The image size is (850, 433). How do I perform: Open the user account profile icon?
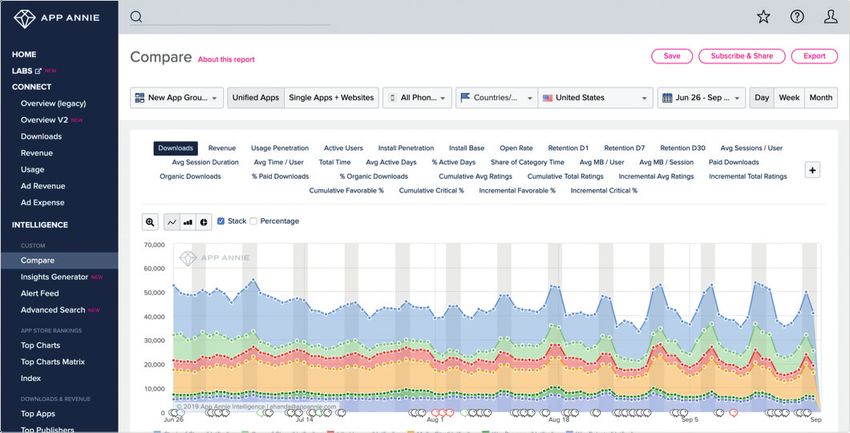[x=830, y=17]
